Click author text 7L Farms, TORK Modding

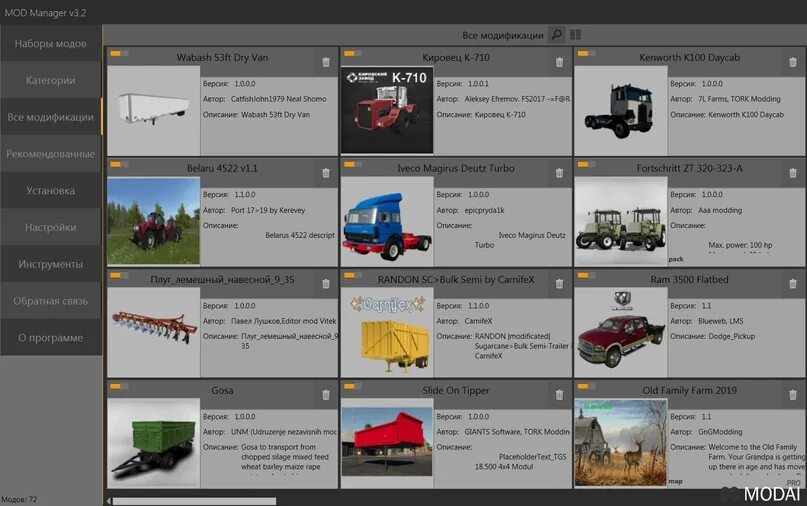[739, 99]
